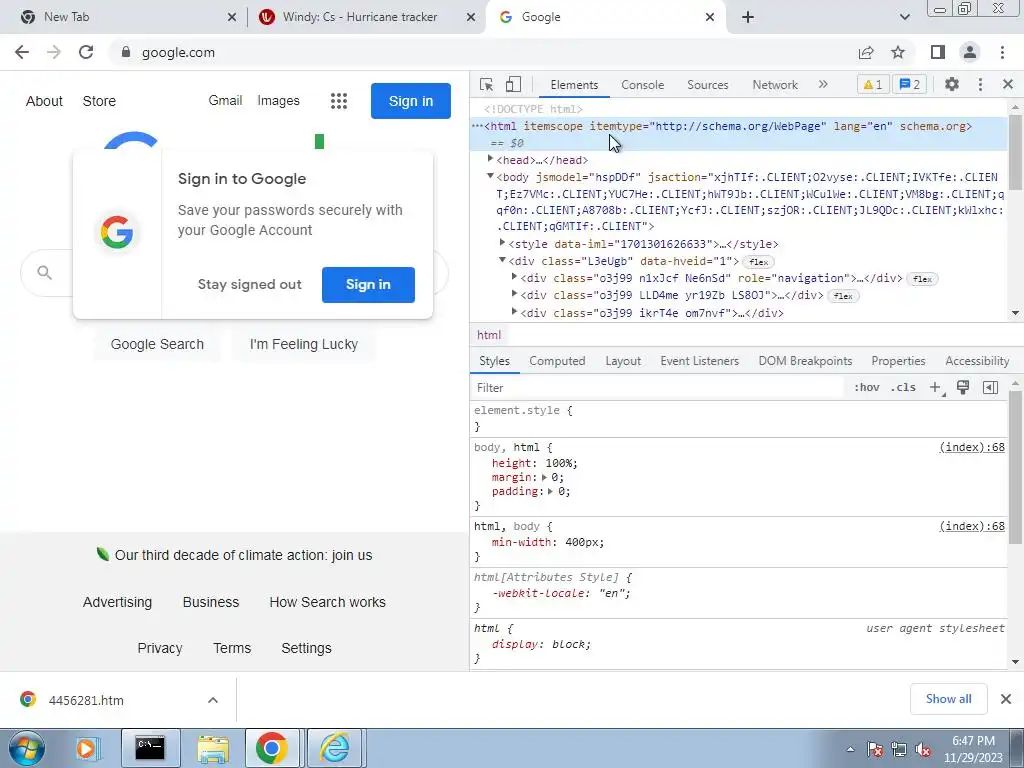The width and height of the screenshot is (1024, 768).
Task: Switch to Windy Hurricane tracker tab
Action: (x=360, y=17)
